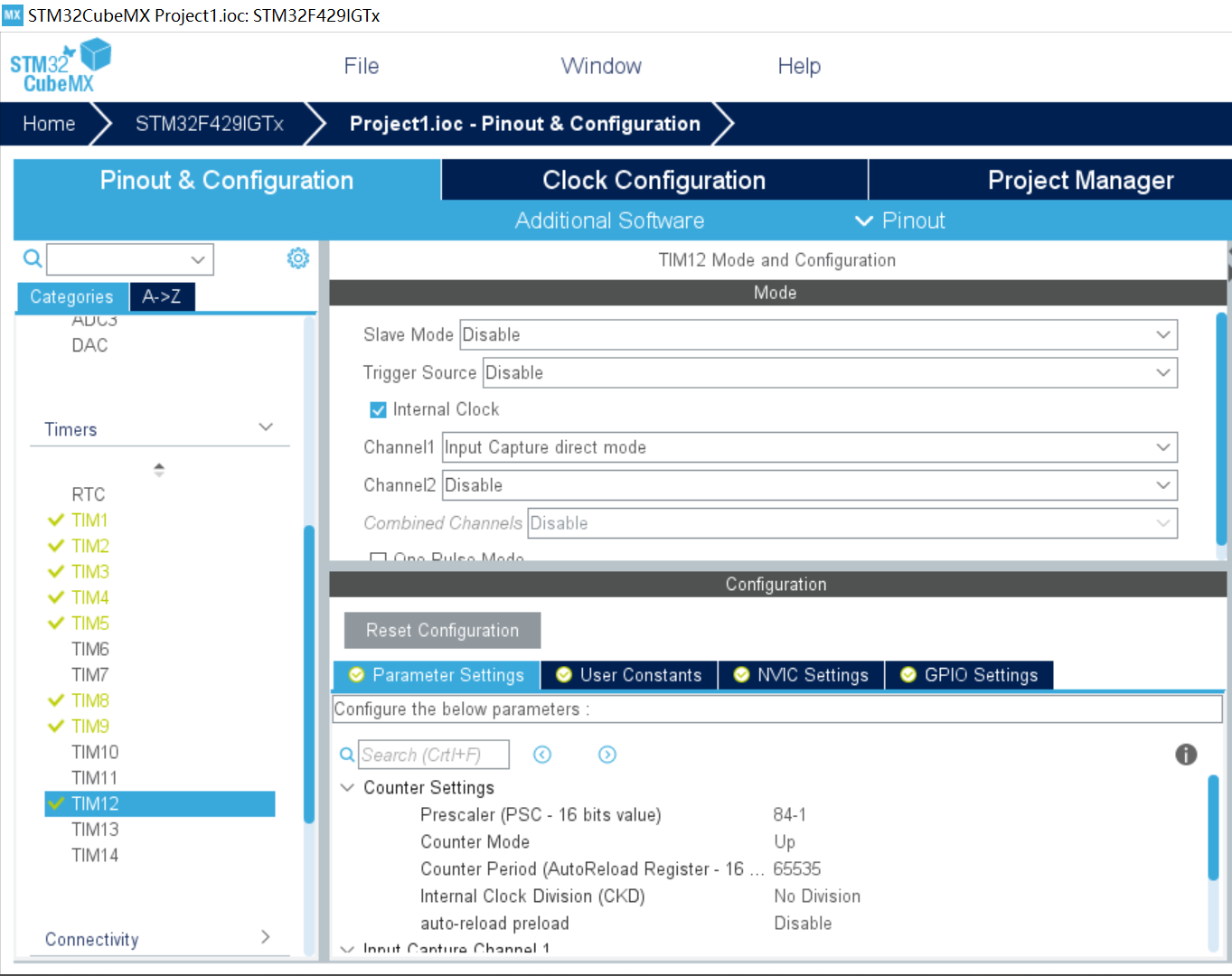Toggle the Internal Clock checkbox
Screen dimensions: 1232x976
coord(378,410)
